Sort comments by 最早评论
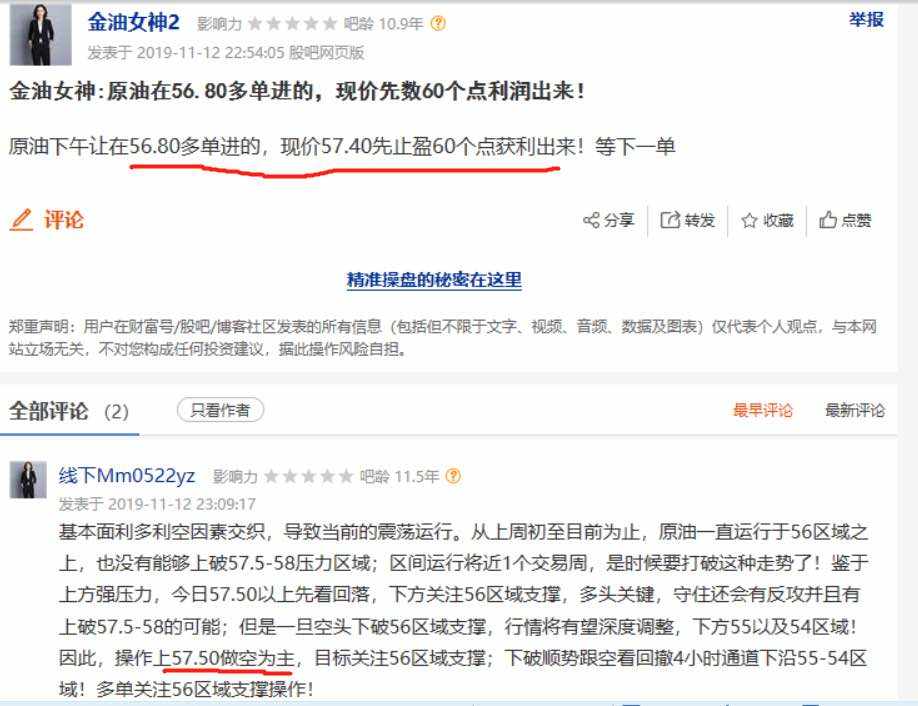The width and height of the screenshot is (918, 706). coord(763,410)
